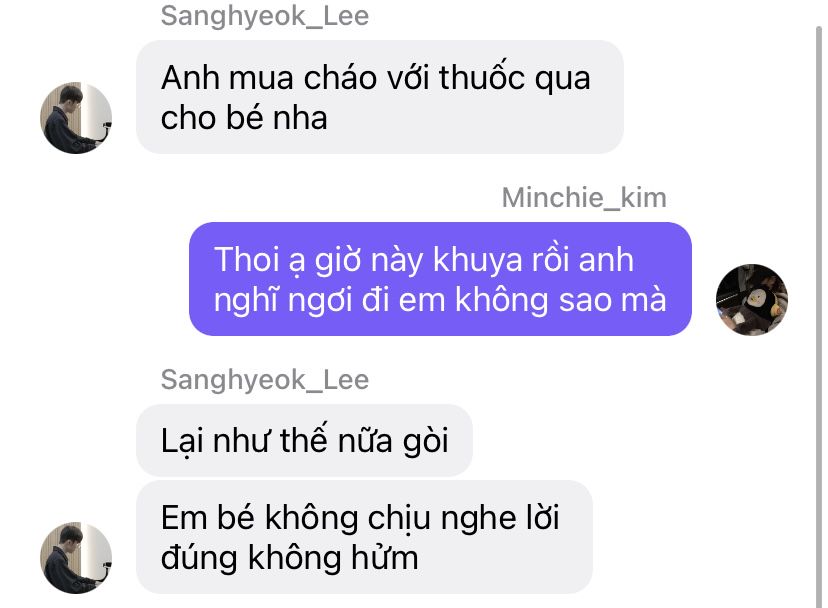
Task: Click the word "thuốc" in the first message
Action: tap(482, 78)
